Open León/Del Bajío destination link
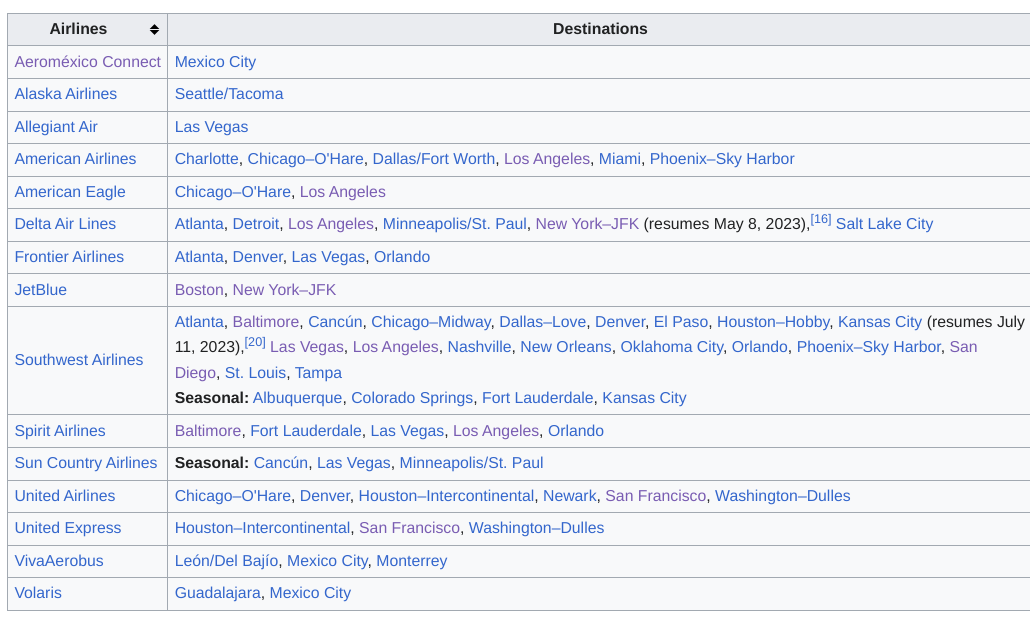The height and width of the screenshot is (623, 1030). coord(227,561)
